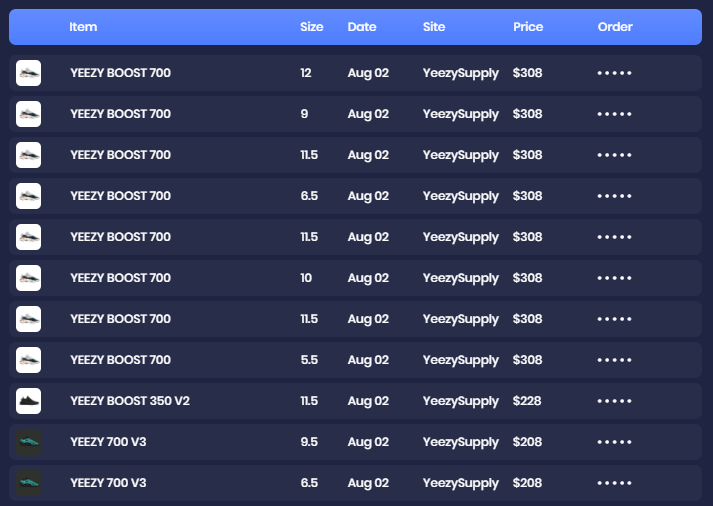Viewport: 713px width, 506px height.
Task: Click Aug 02 date in the size 9 row
Action: [368, 114]
